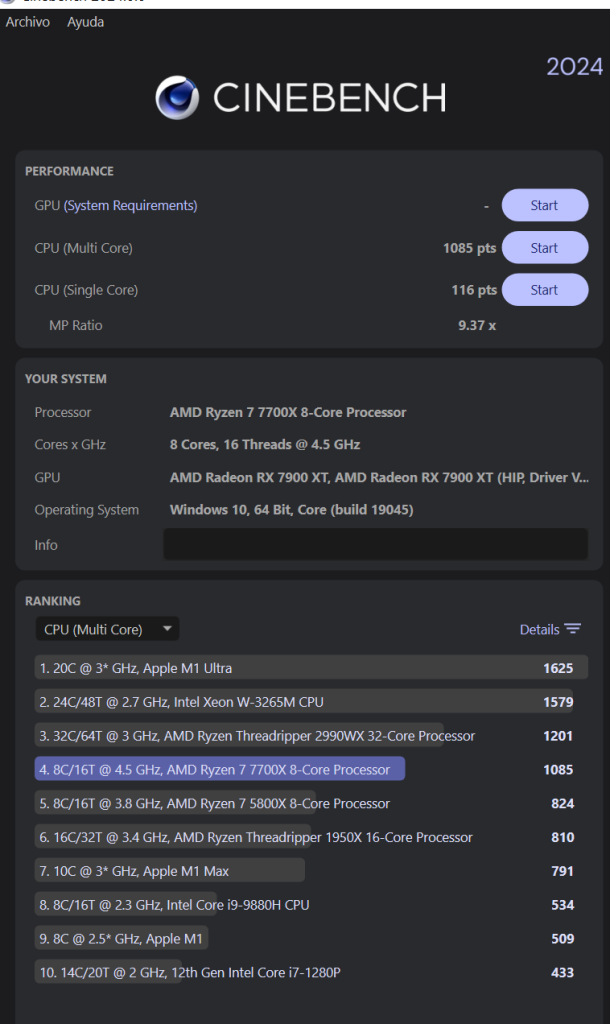Click the 8 Cores, 16 Threads value
Viewport: 610px width, 1024px height.
click(x=265, y=444)
